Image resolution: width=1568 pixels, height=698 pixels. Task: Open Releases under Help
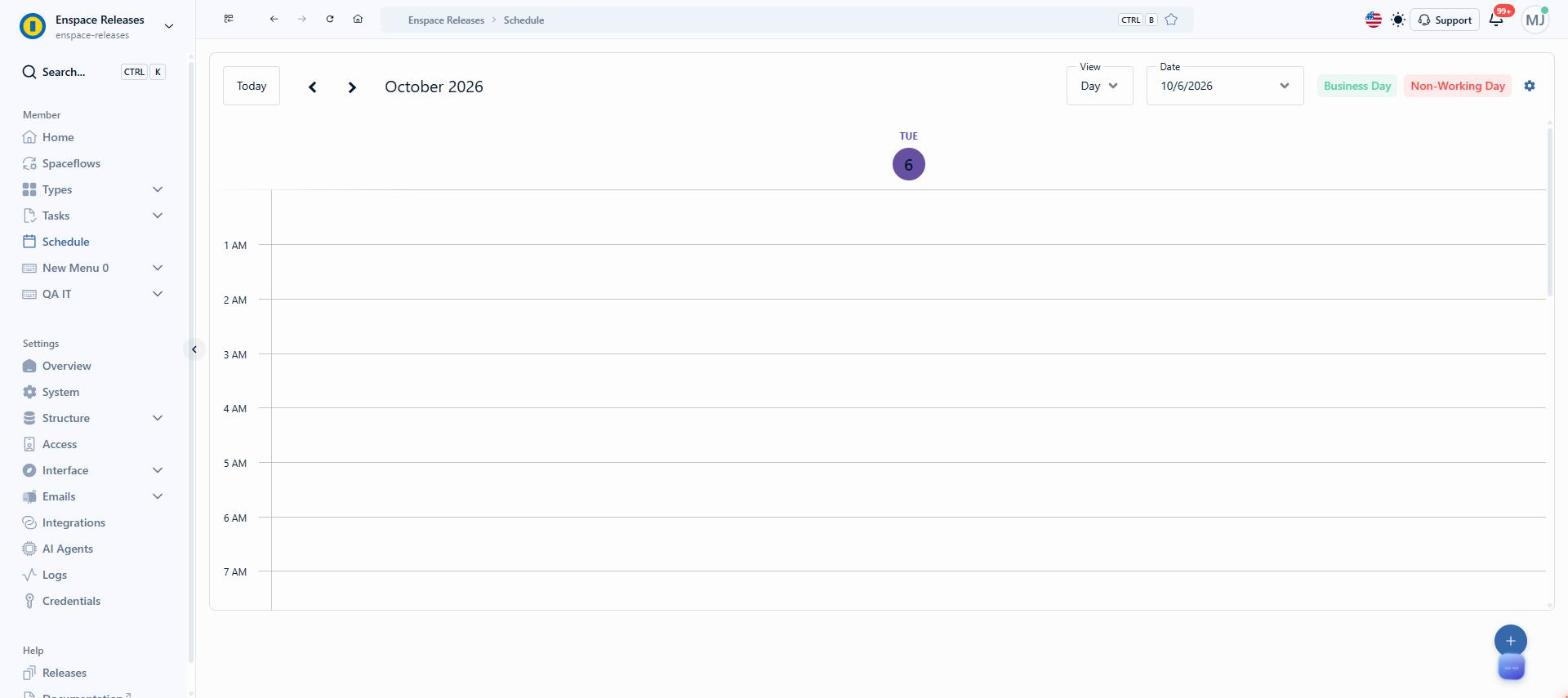(x=64, y=673)
